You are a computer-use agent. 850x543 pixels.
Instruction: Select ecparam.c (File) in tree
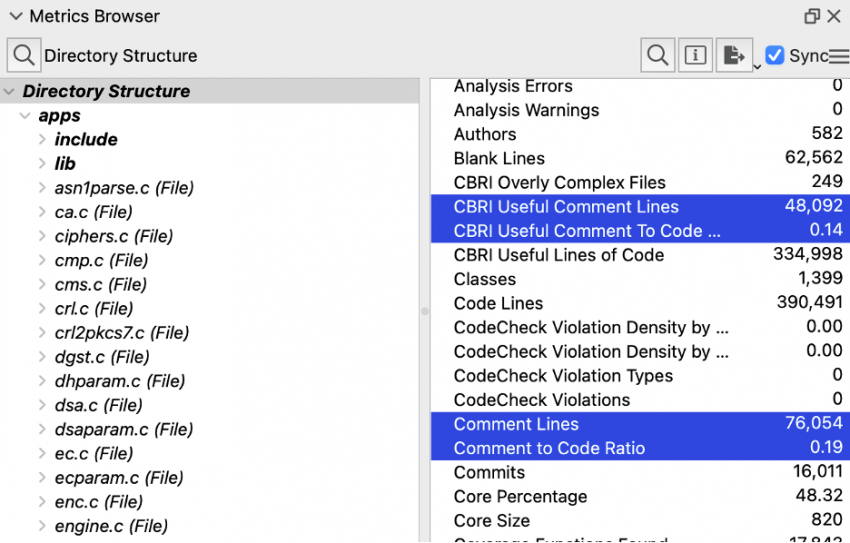[x=119, y=477]
